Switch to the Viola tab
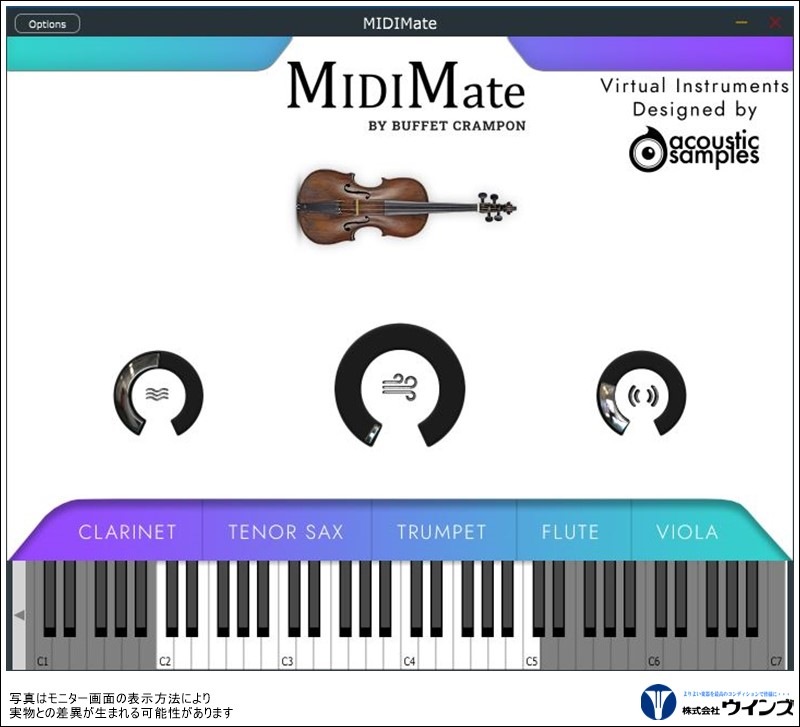Screen dimensions: 800x727 coord(687,532)
